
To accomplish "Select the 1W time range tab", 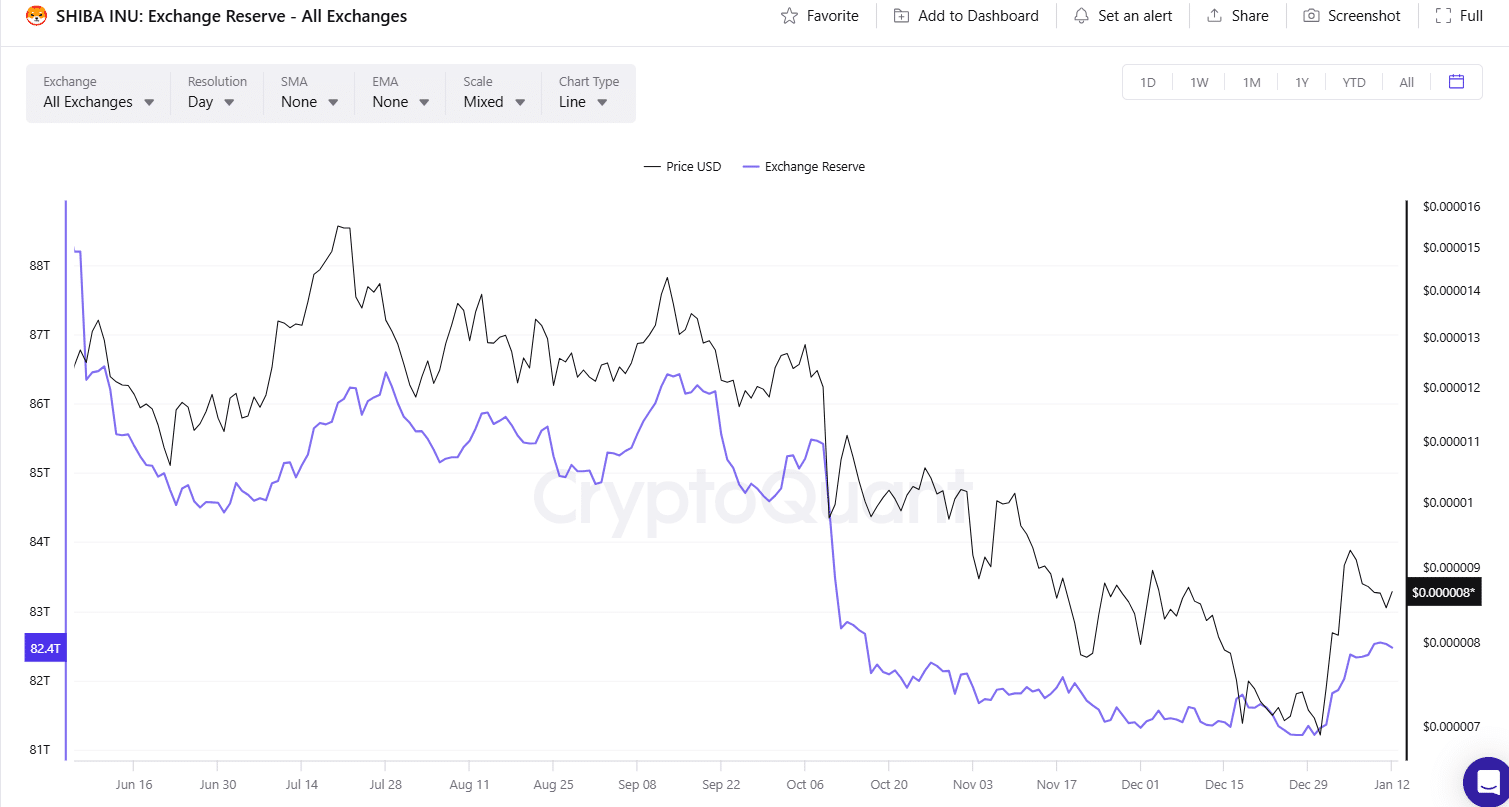I will coord(1199,82).
